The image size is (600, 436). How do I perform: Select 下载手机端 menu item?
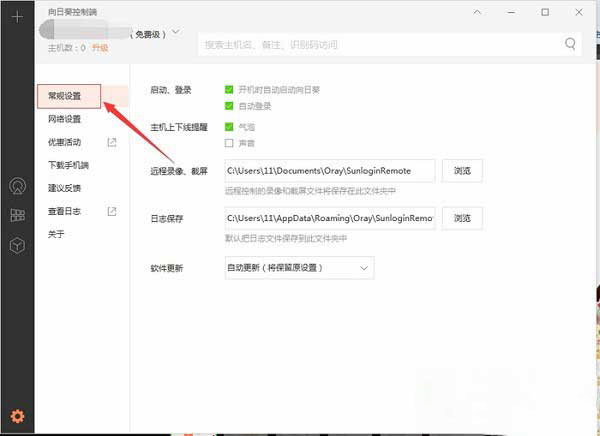tap(68, 165)
